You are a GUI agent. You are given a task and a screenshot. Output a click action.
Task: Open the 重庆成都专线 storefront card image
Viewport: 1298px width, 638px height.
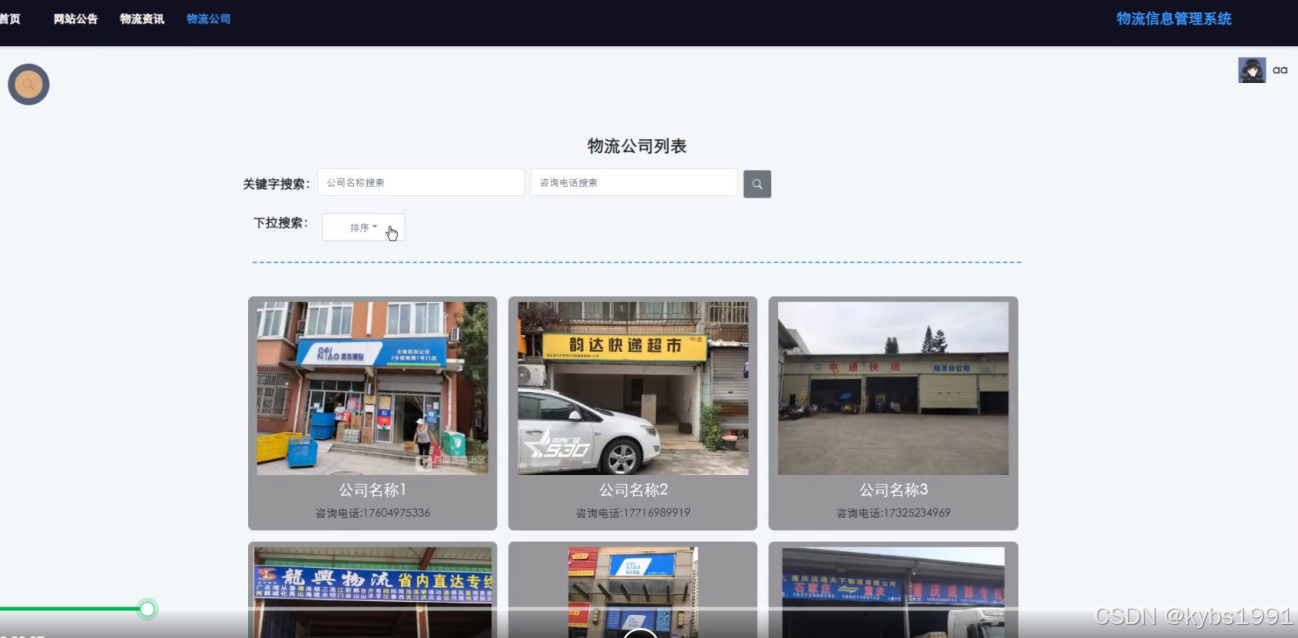coord(893,592)
